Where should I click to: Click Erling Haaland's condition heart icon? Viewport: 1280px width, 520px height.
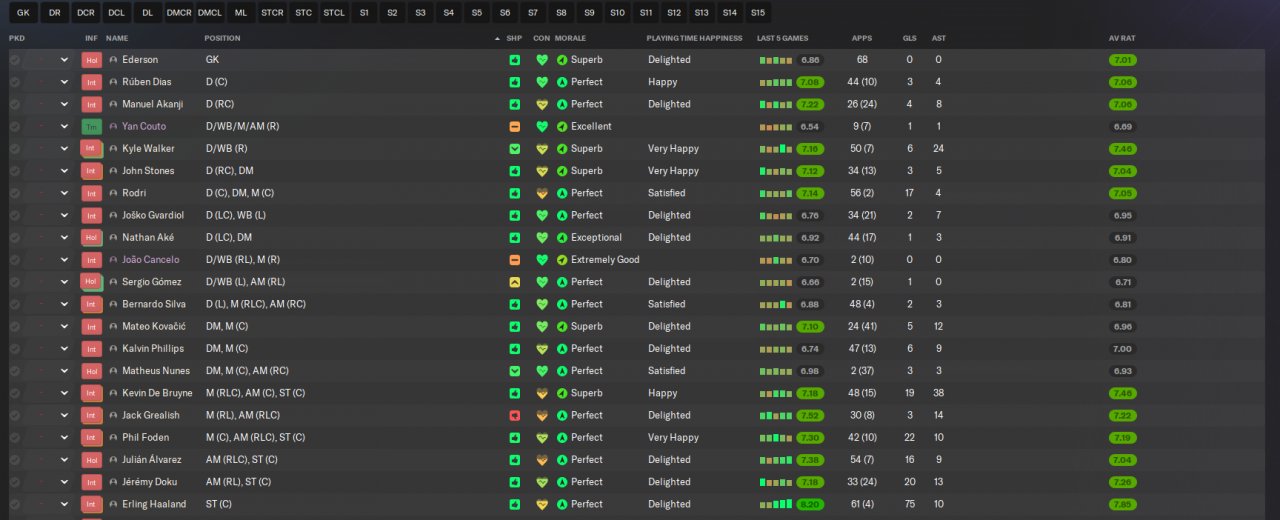coord(543,505)
